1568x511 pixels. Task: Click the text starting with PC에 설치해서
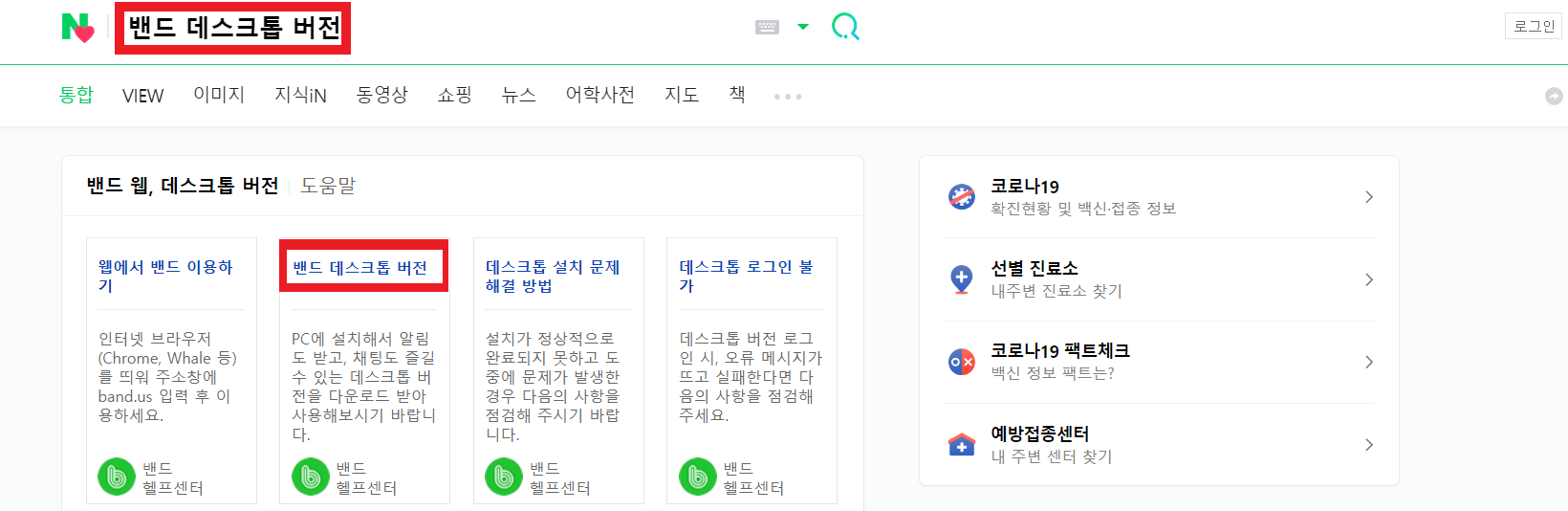click(363, 387)
